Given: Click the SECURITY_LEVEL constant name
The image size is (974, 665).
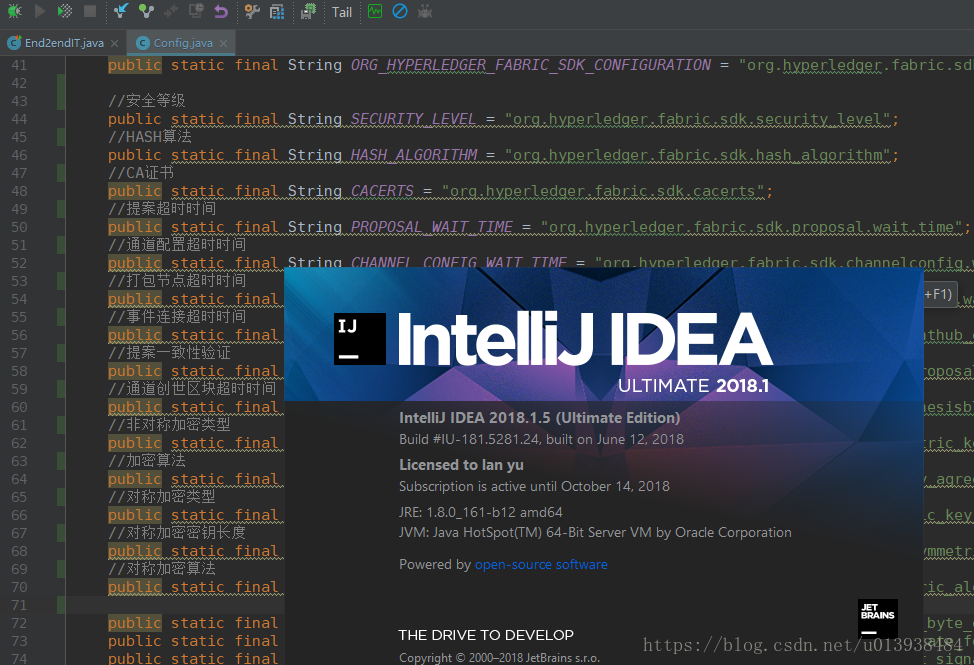Looking at the screenshot, I should (413, 119).
